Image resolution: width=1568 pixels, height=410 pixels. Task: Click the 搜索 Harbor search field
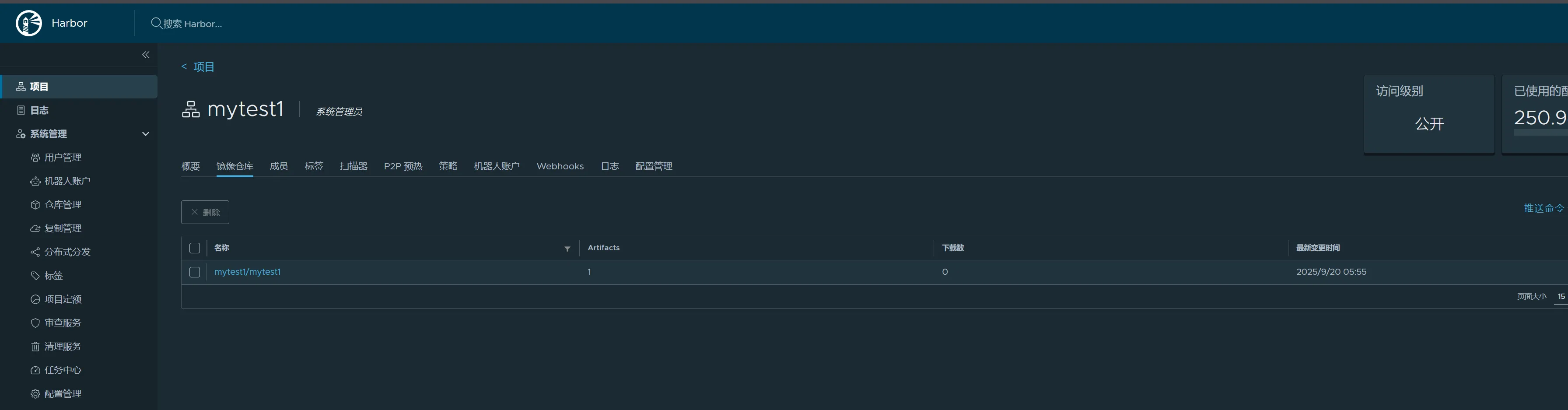click(192, 24)
